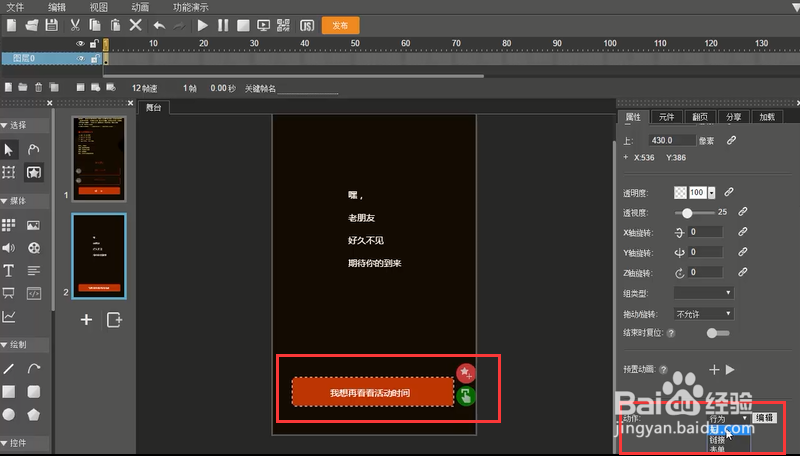Switch to the 元件 tab
Image resolution: width=800 pixels, height=456 pixels.
click(x=666, y=117)
